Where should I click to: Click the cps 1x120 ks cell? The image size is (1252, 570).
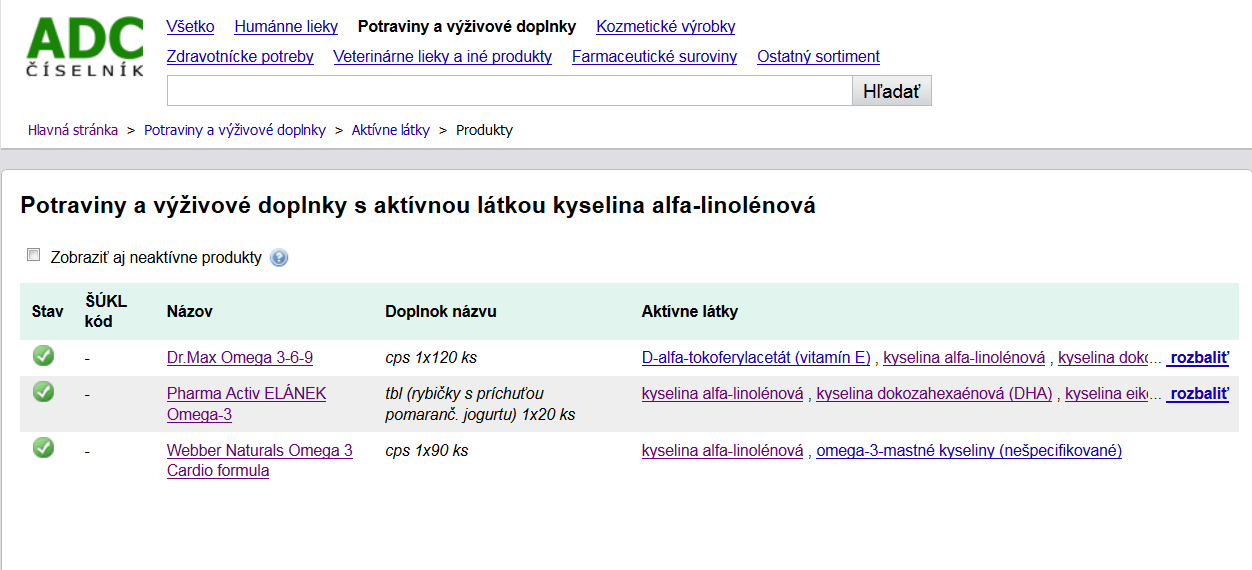click(x=431, y=358)
